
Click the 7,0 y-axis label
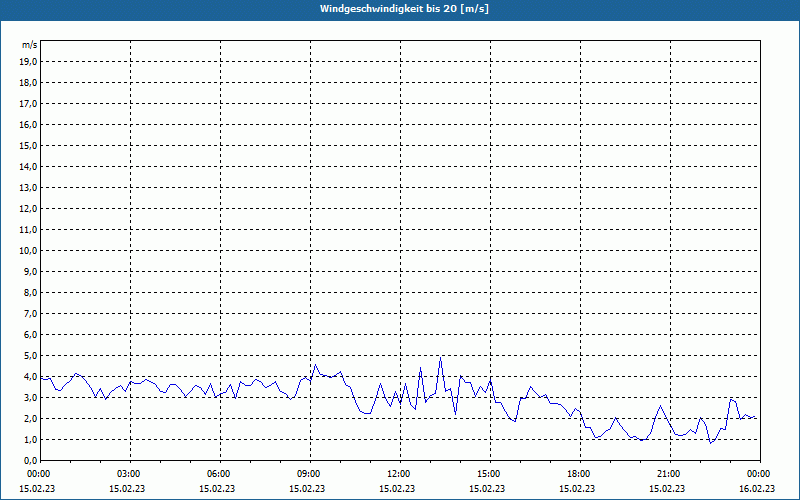click(x=30, y=314)
